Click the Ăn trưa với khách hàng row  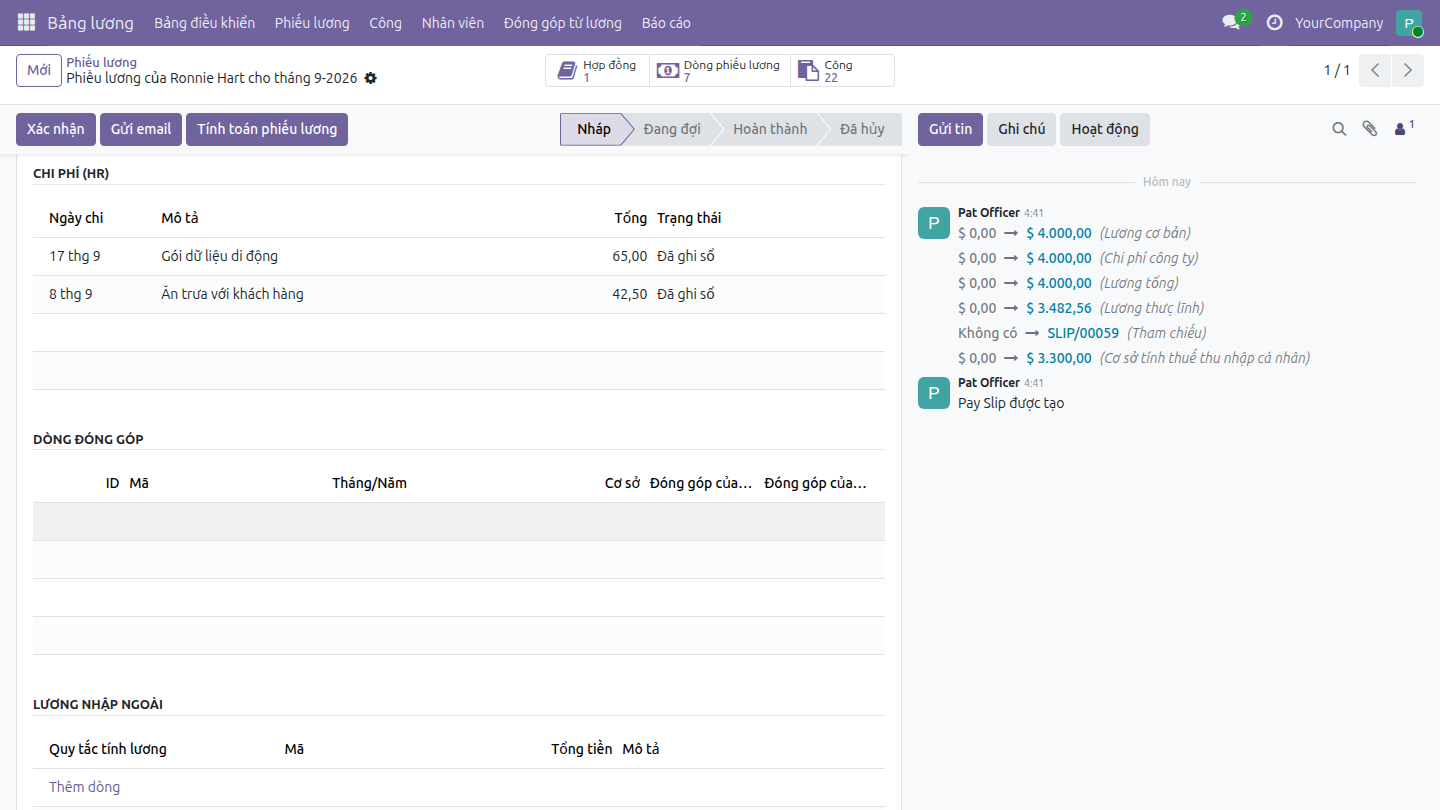pos(459,294)
